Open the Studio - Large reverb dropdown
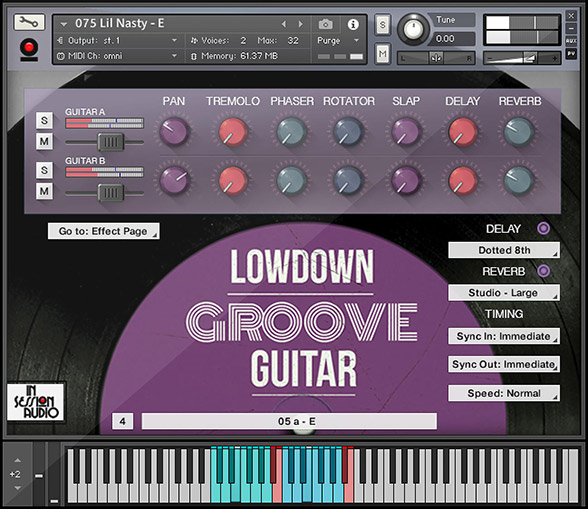 (x=504, y=293)
